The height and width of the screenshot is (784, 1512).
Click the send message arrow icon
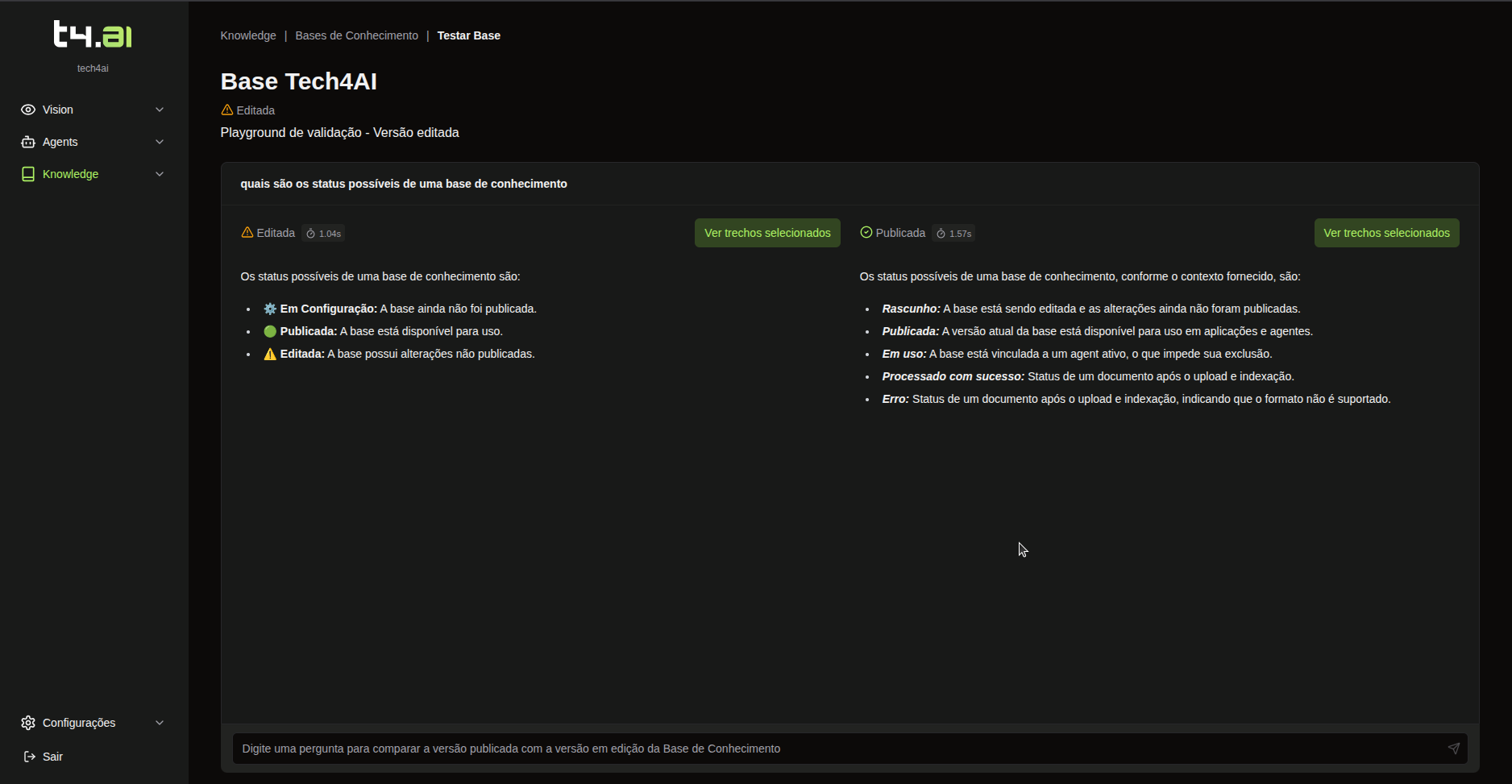coord(1454,749)
